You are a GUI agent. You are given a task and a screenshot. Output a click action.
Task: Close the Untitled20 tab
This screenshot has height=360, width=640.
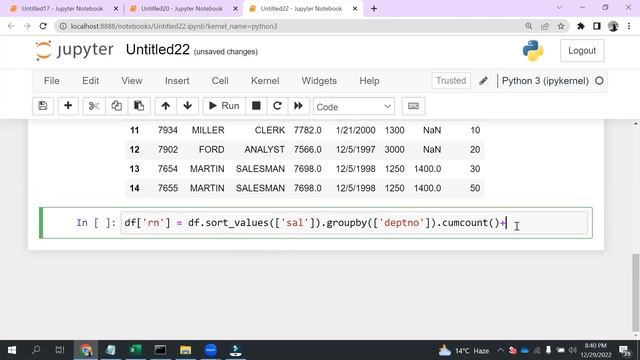click(235, 9)
